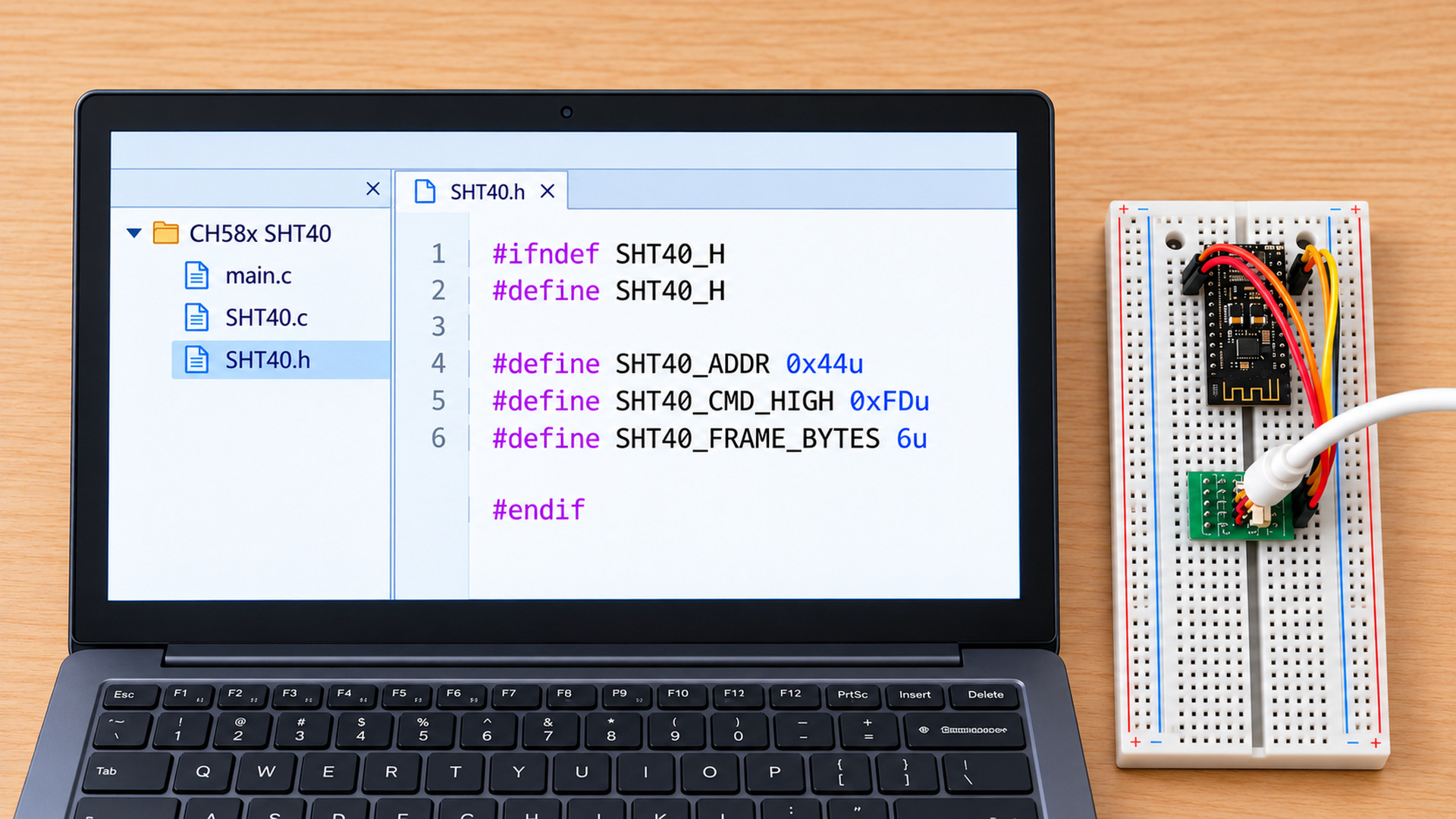Screen dimensions: 1456x819
Task: Click the main.c file icon
Action: coord(196,275)
